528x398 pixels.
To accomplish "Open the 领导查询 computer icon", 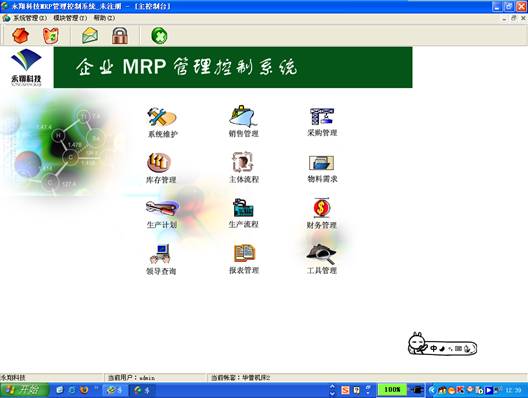I will pyautogui.click(x=161, y=254).
